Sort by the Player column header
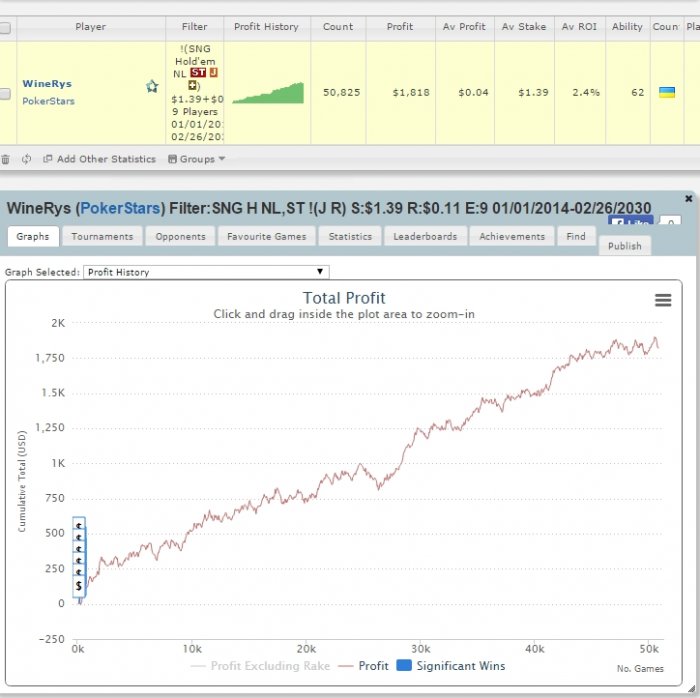The height and width of the screenshot is (698, 700). pyautogui.click(x=91, y=27)
